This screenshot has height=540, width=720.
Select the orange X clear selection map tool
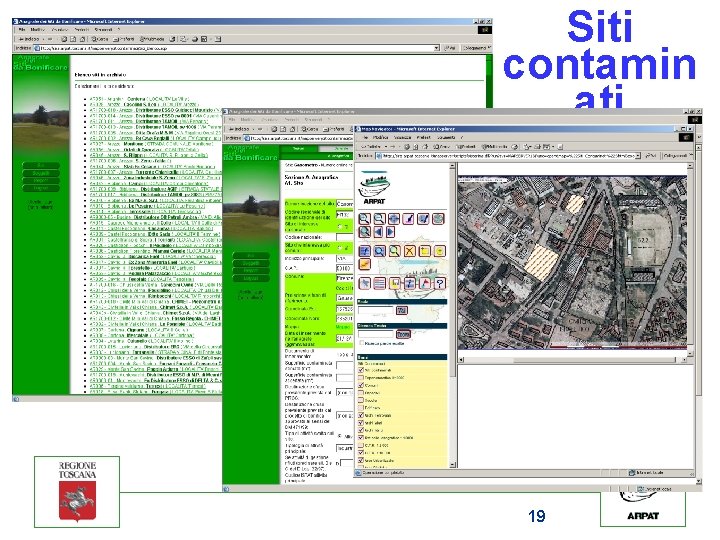(410, 251)
